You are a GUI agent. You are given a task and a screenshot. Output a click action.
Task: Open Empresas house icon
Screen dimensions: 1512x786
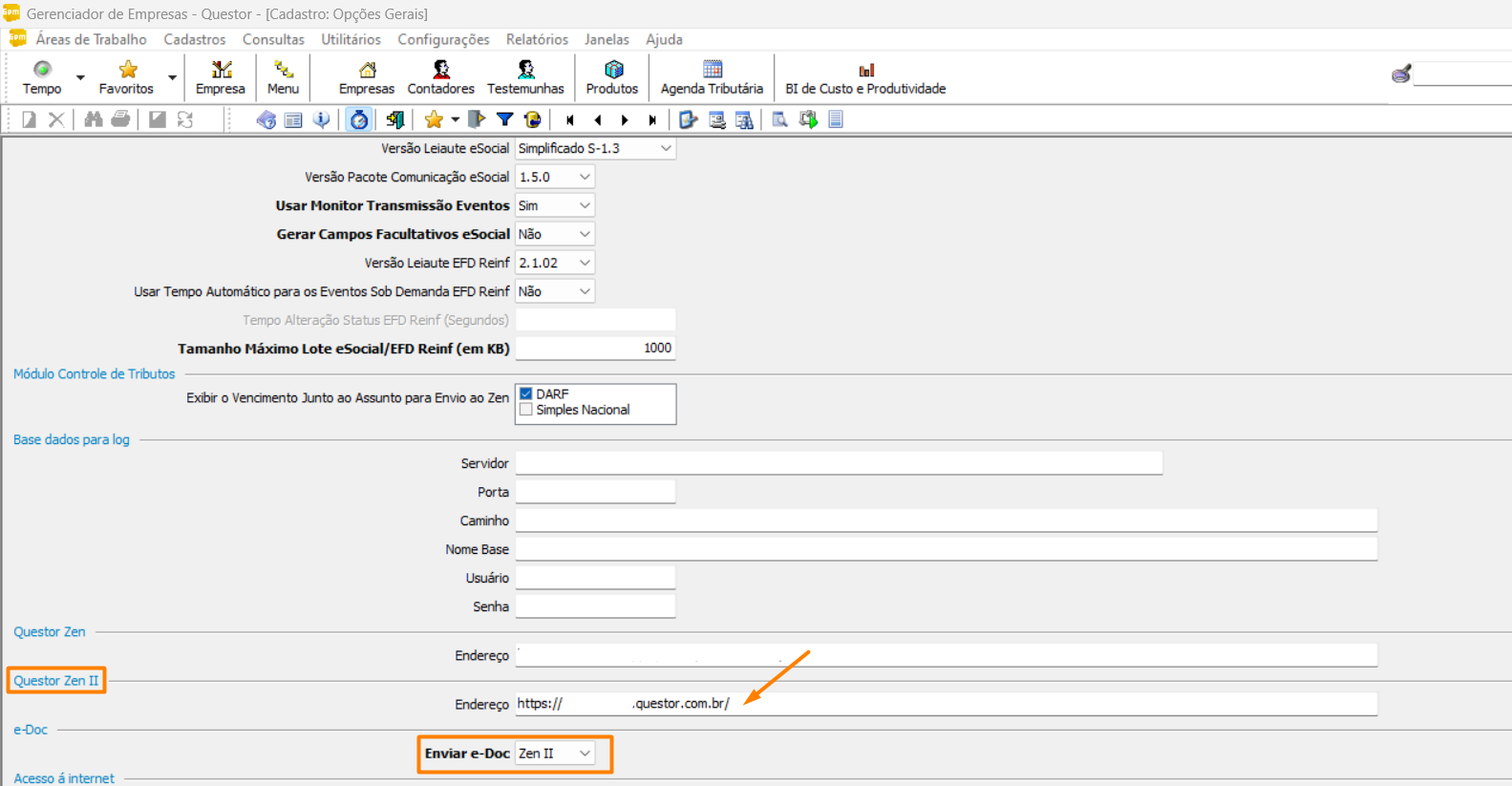click(x=367, y=70)
